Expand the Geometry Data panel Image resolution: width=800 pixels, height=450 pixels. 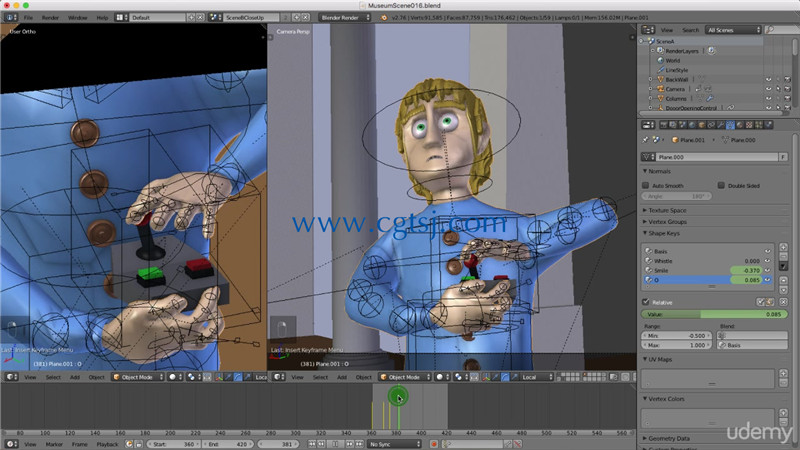point(666,438)
